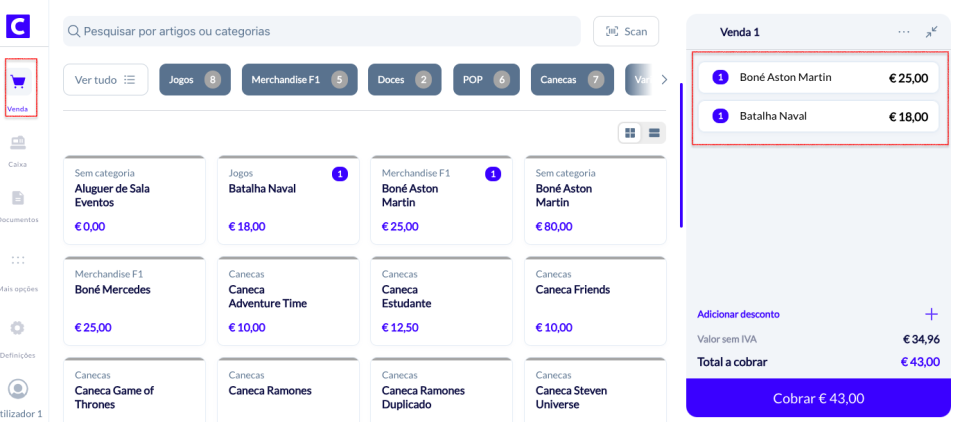Viewport: 960px width, 422px height.
Task: Select the Ver tudo category filter
Action: [x=105, y=80]
